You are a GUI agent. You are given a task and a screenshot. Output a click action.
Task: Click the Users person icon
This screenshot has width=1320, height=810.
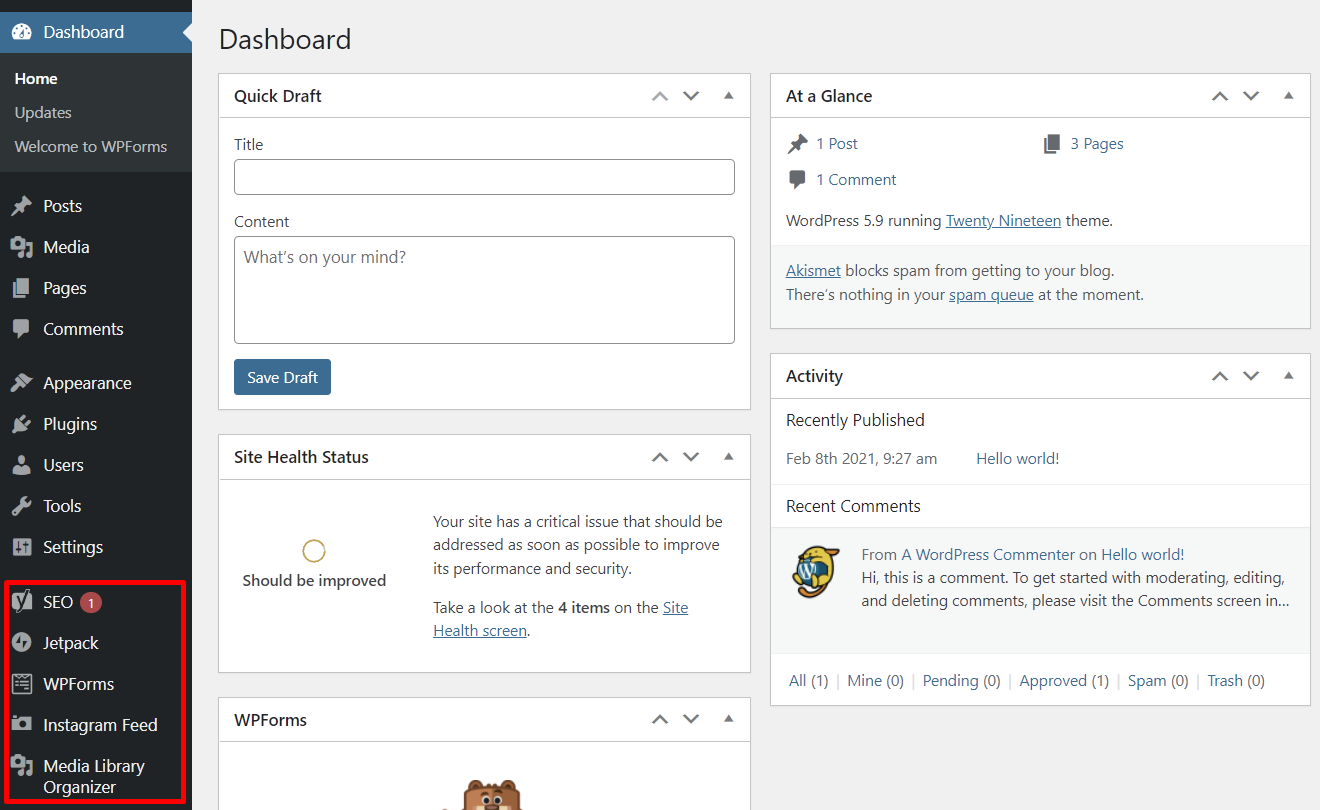[x=21, y=465]
